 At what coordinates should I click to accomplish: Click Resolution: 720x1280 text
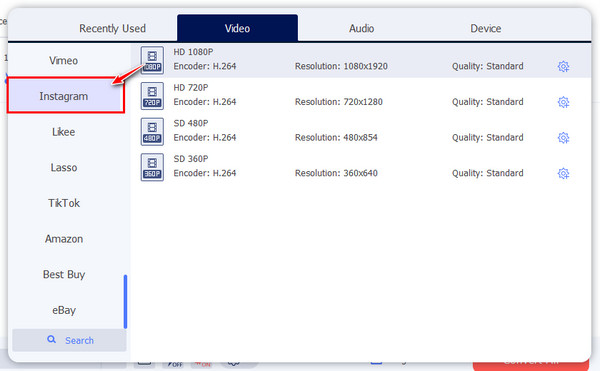pos(339,102)
